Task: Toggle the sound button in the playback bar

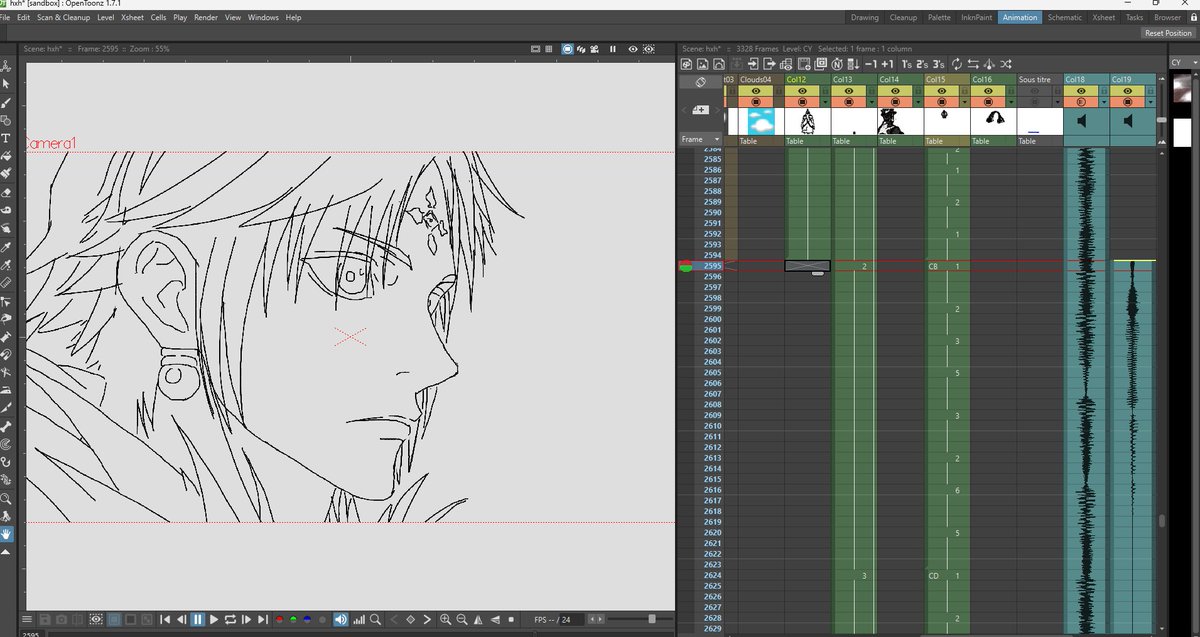Action: pyautogui.click(x=341, y=620)
